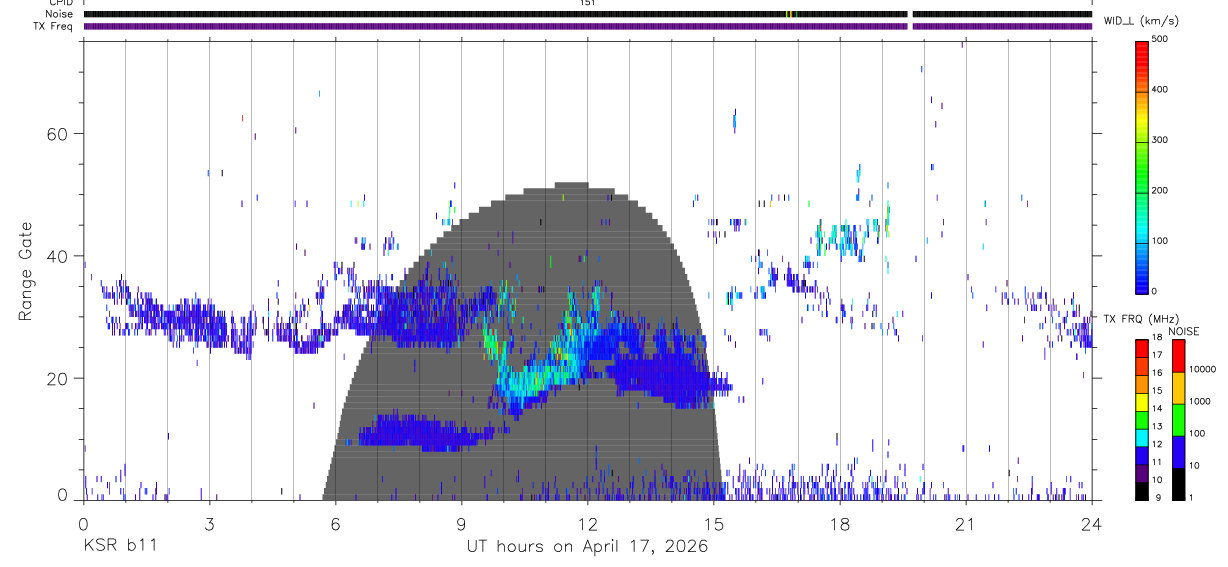Screen dimensions: 1228x567
Task: Click the spectral width rainbow colorbar
Action: (1142, 166)
